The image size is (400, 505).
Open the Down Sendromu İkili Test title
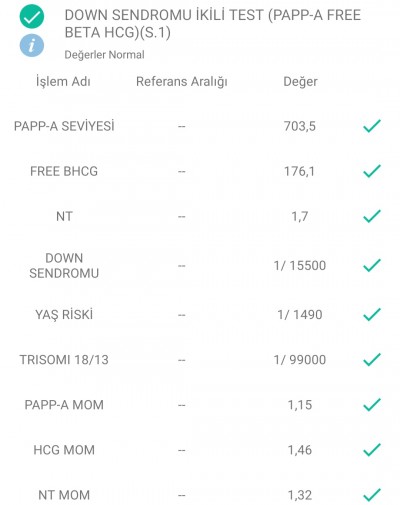213,24
